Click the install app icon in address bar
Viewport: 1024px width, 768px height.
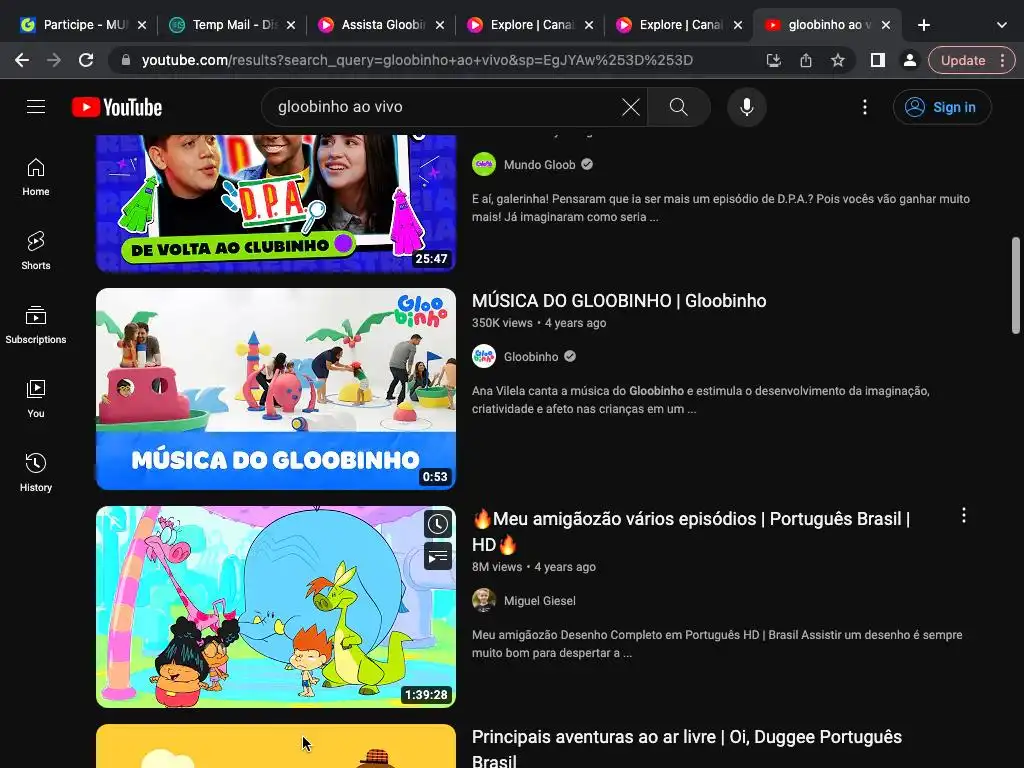(x=773, y=60)
